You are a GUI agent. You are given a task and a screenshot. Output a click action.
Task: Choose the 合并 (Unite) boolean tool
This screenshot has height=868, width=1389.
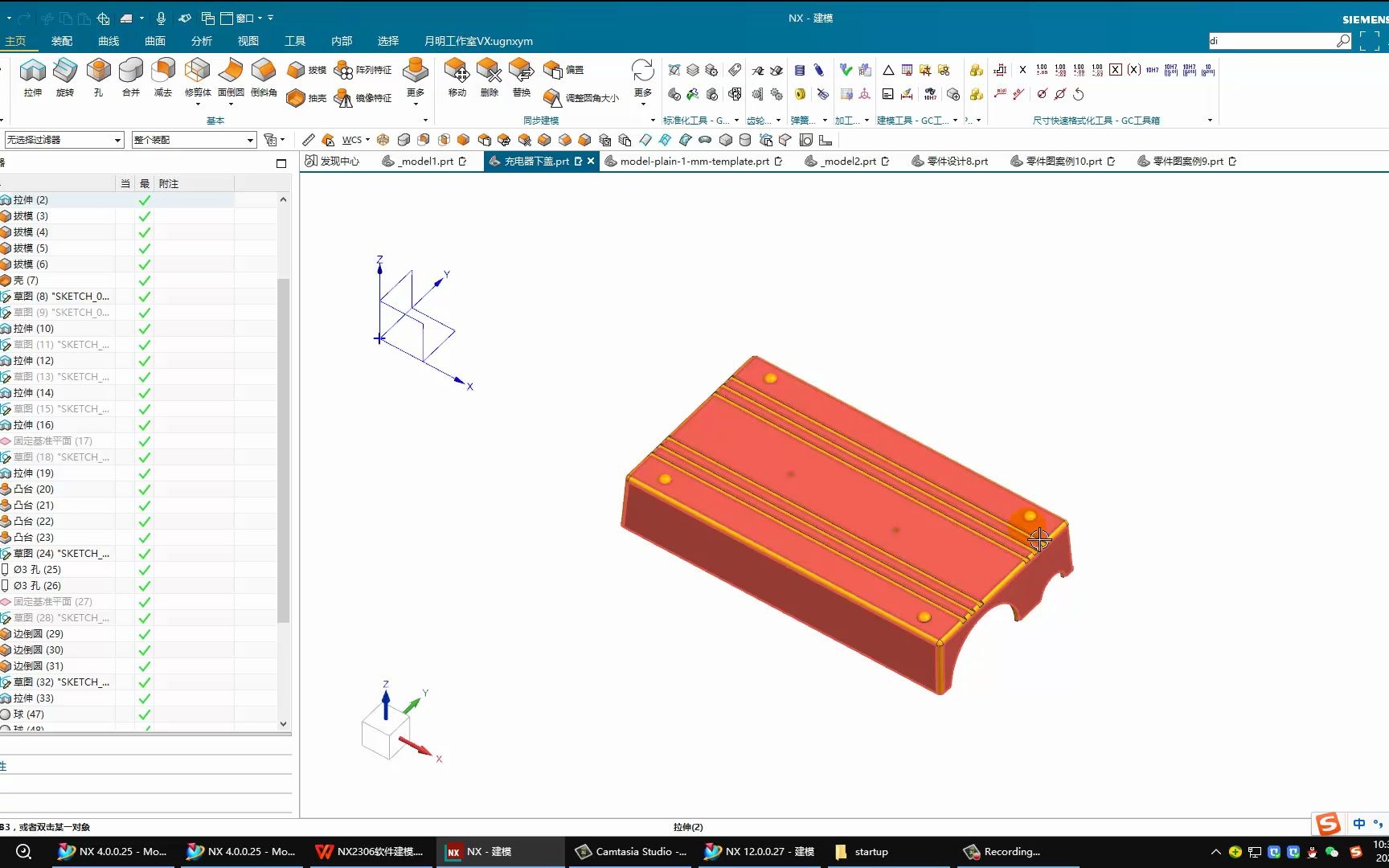pyautogui.click(x=131, y=78)
